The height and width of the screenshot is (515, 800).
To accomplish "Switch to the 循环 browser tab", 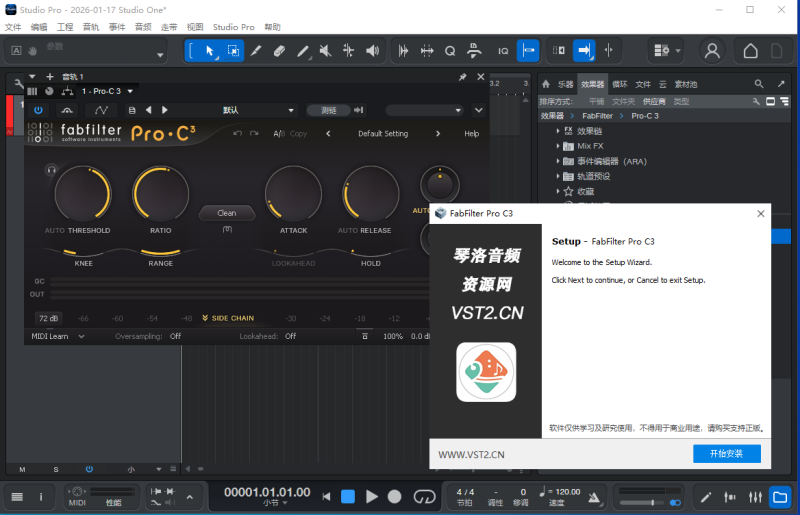I will [x=619, y=84].
